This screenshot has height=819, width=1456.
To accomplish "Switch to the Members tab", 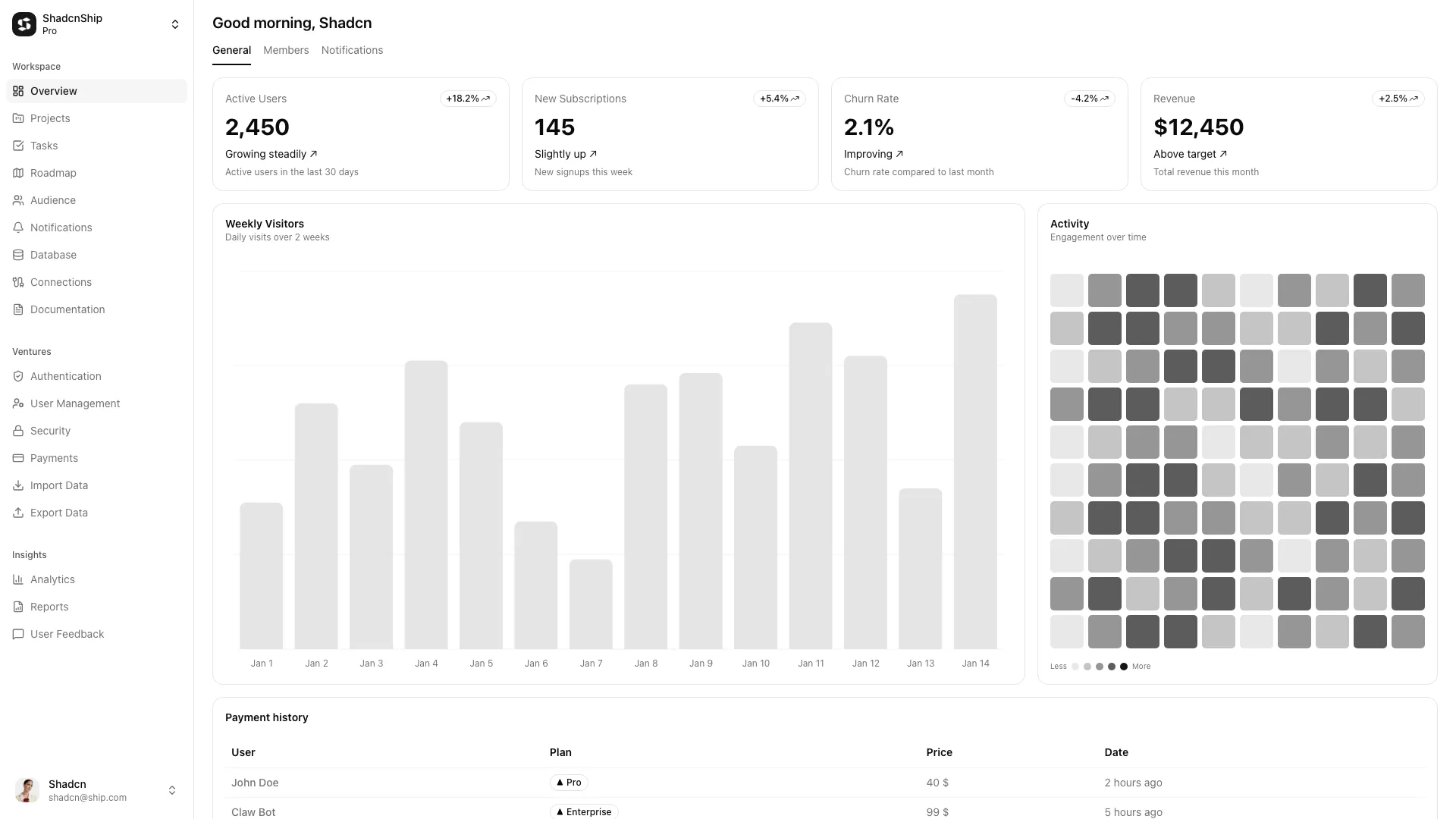I will point(286,50).
